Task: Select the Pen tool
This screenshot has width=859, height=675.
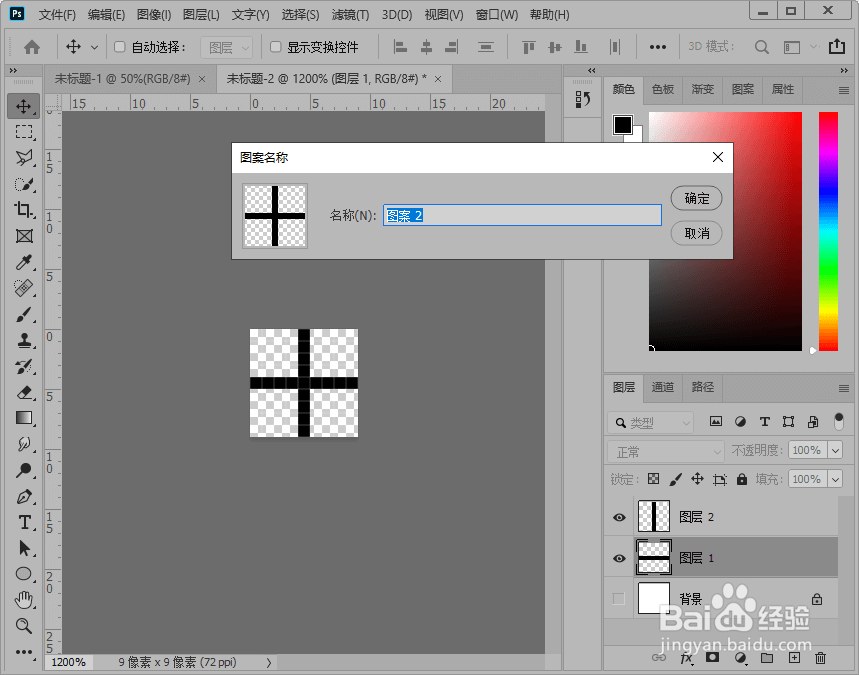Action: tap(24, 496)
